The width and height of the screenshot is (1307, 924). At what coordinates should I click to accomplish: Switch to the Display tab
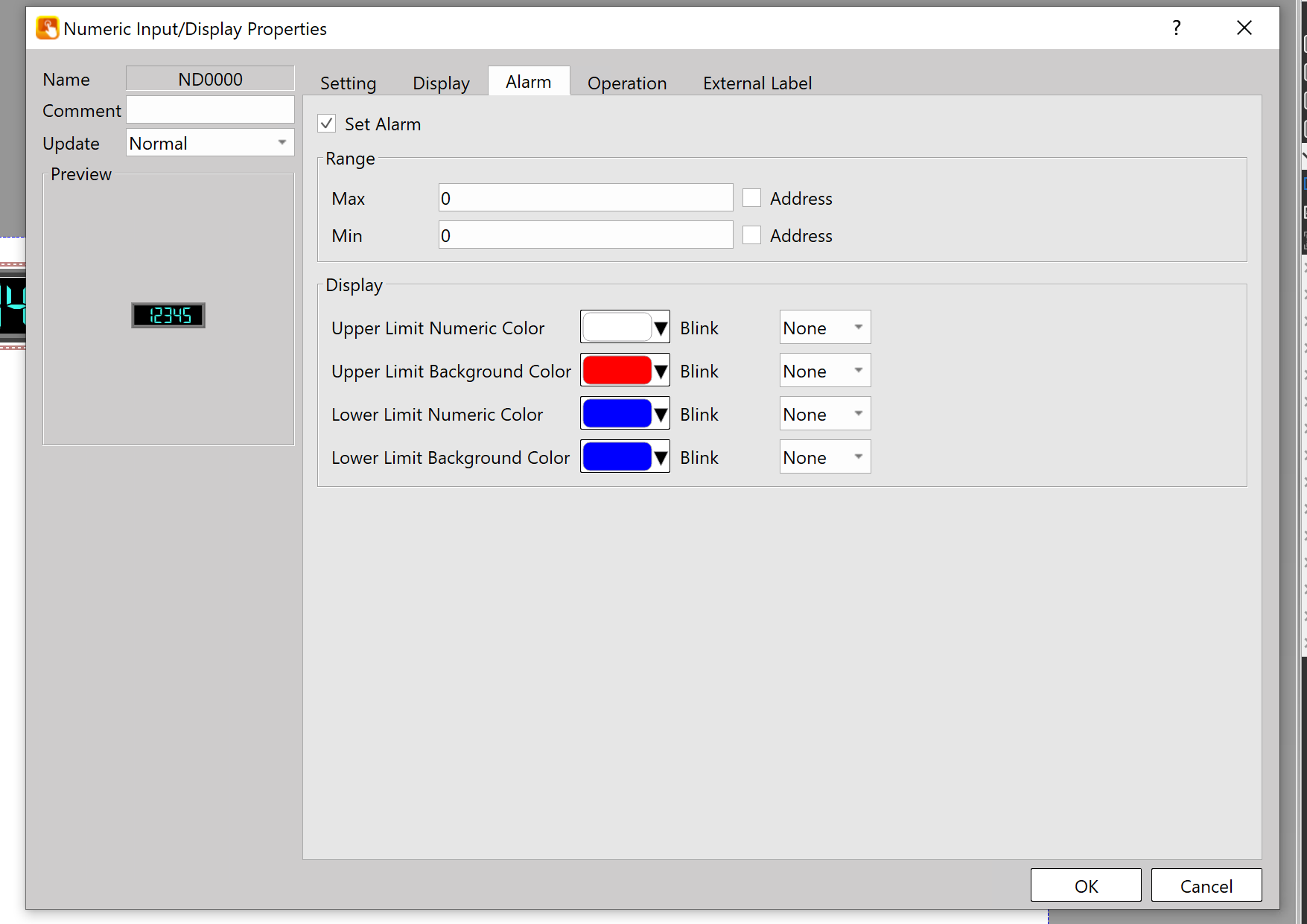tap(441, 83)
